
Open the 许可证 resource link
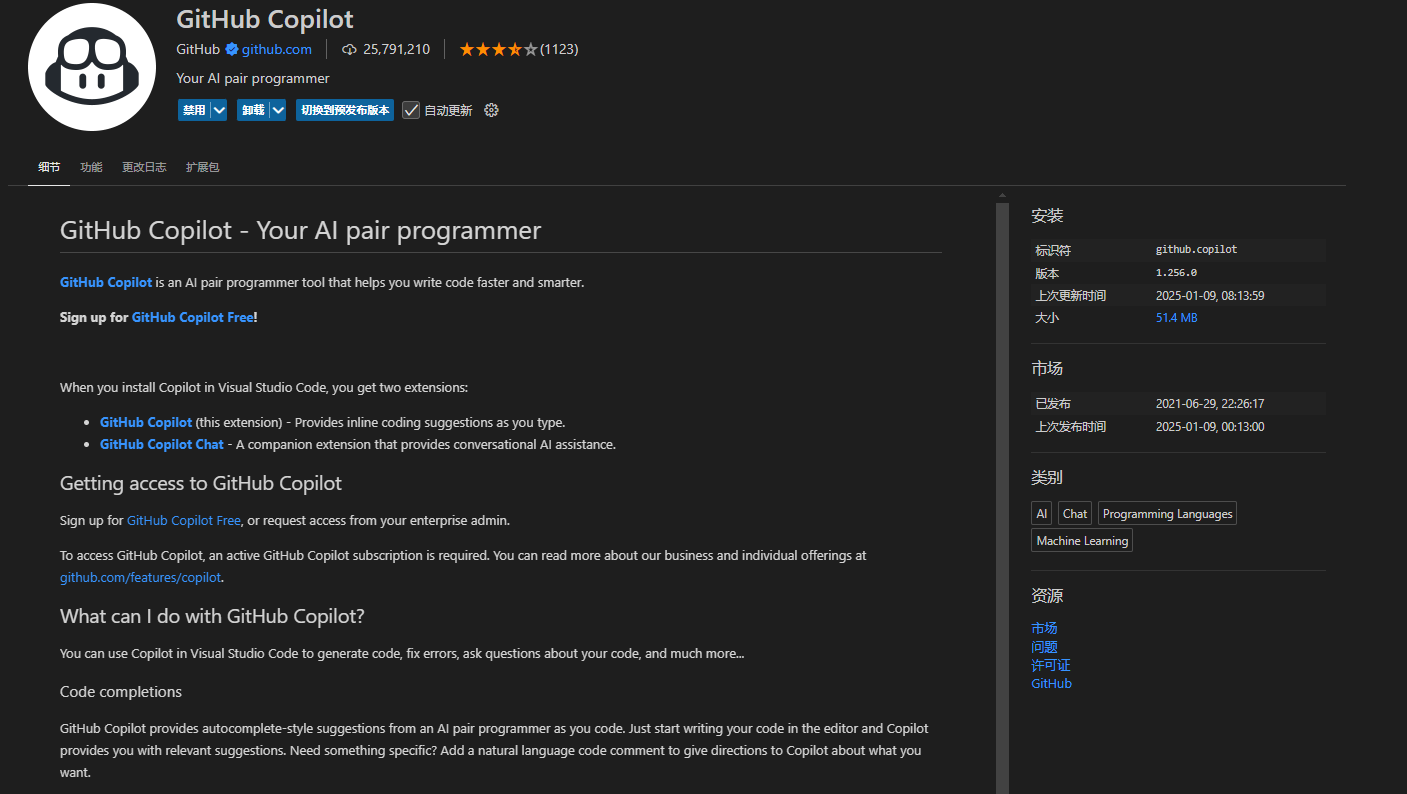coord(1051,665)
